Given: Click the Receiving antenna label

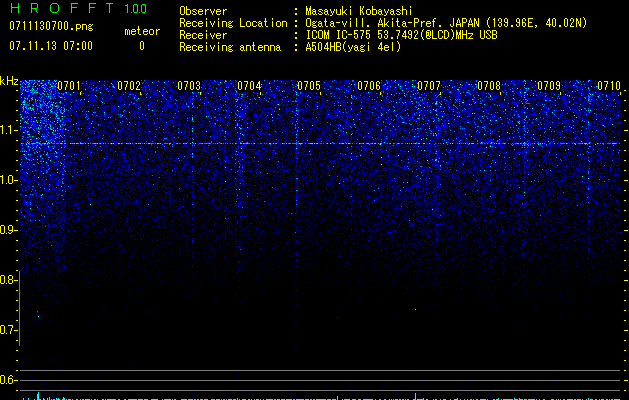Looking at the screenshot, I should pyautogui.click(x=230, y=47).
